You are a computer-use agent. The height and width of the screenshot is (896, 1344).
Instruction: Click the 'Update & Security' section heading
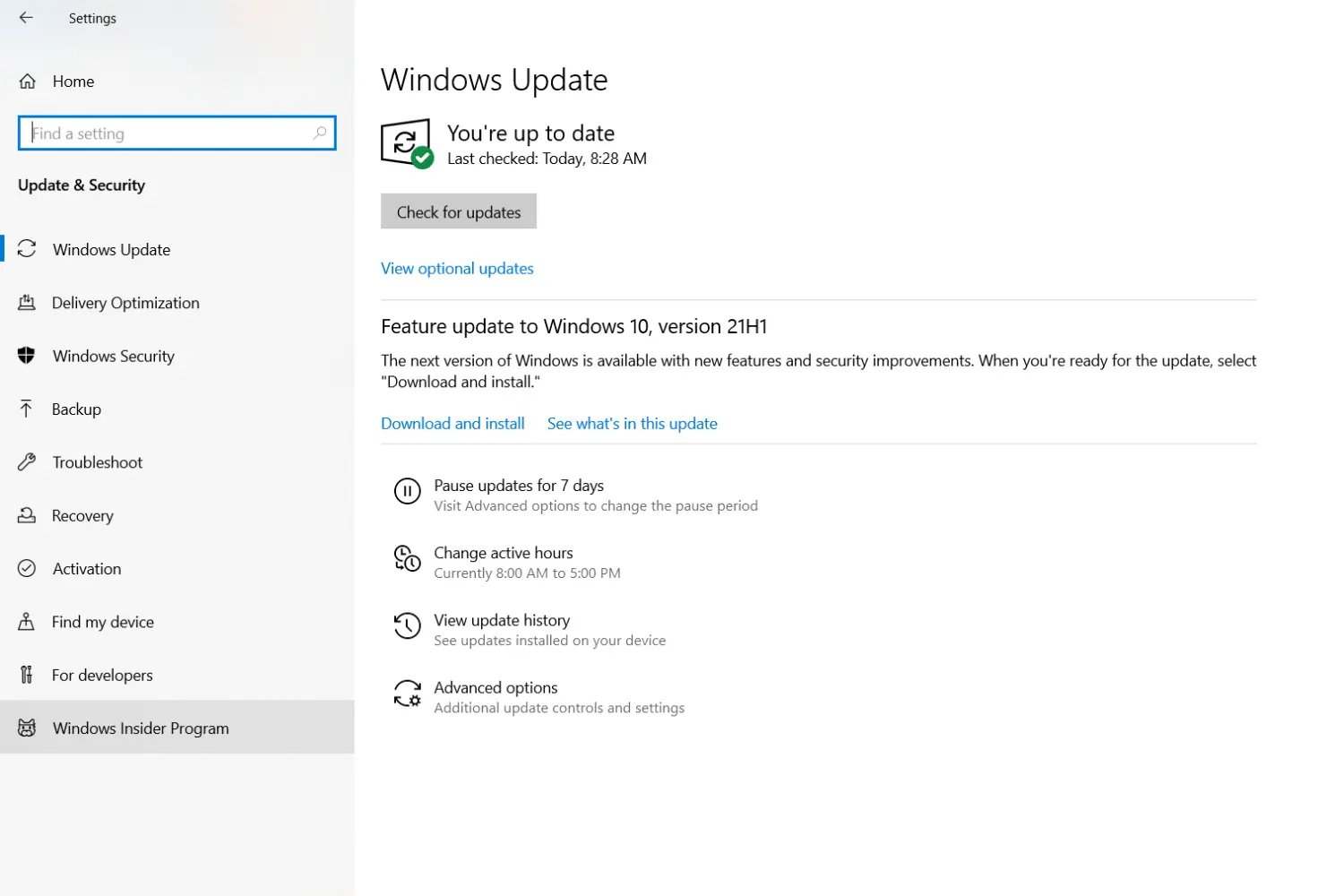pyautogui.click(x=82, y=185)
